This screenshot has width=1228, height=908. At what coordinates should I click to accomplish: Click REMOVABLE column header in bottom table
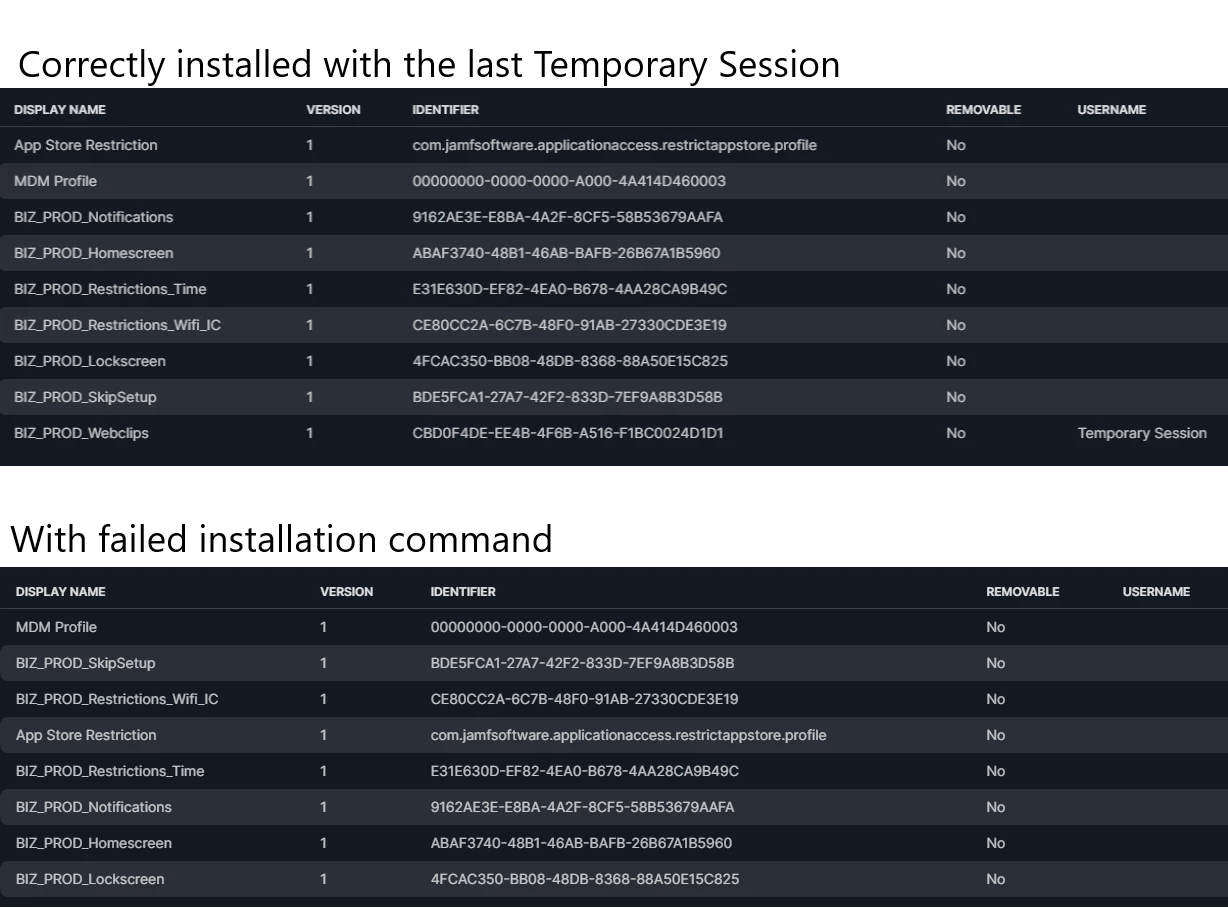(1022, 591)
